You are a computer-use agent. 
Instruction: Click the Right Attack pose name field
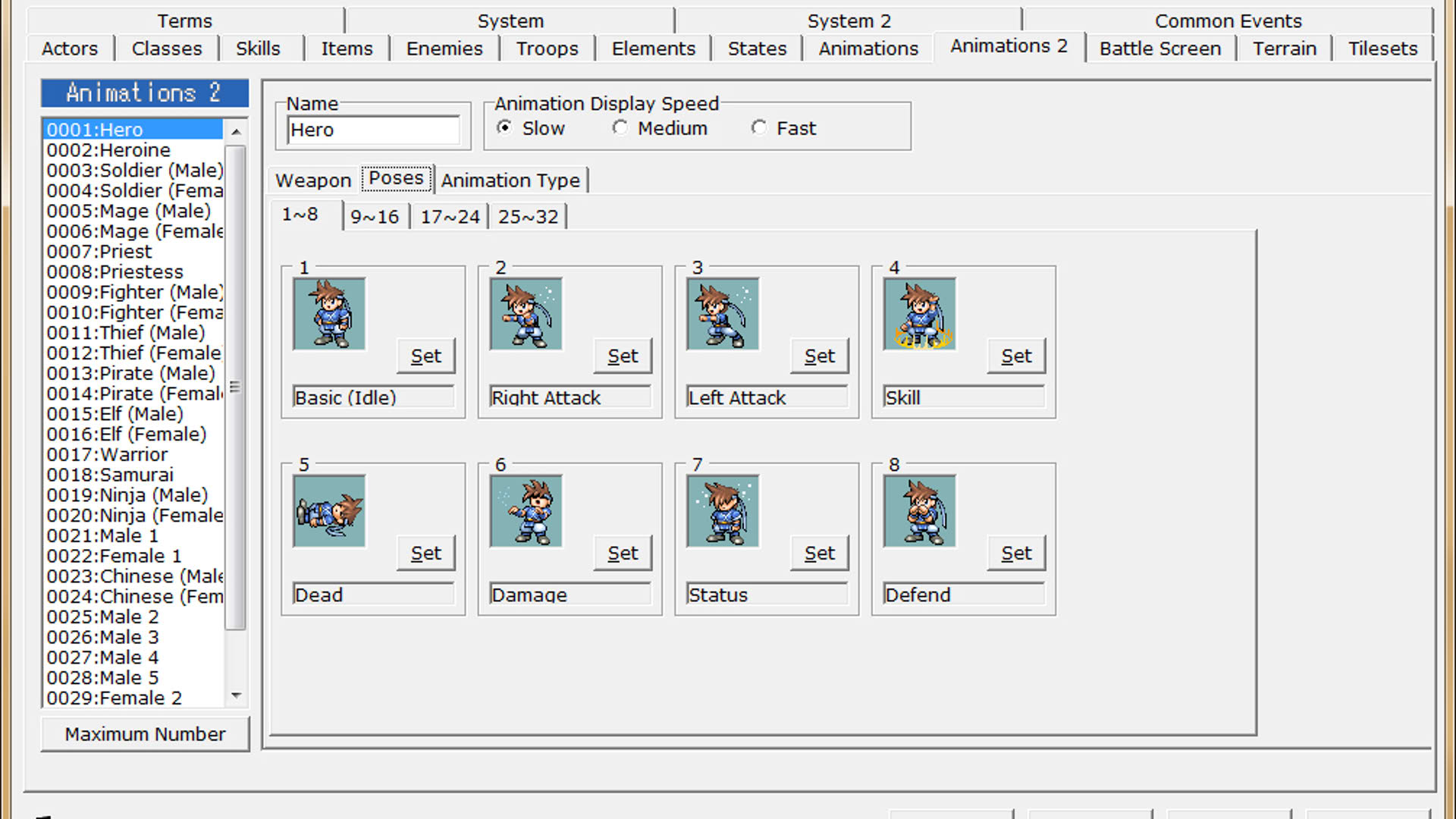570,397
